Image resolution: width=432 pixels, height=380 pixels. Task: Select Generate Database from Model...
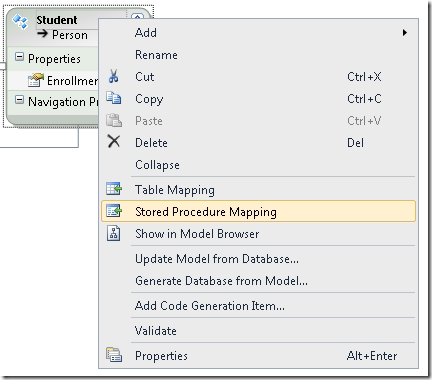click(221, 281)
